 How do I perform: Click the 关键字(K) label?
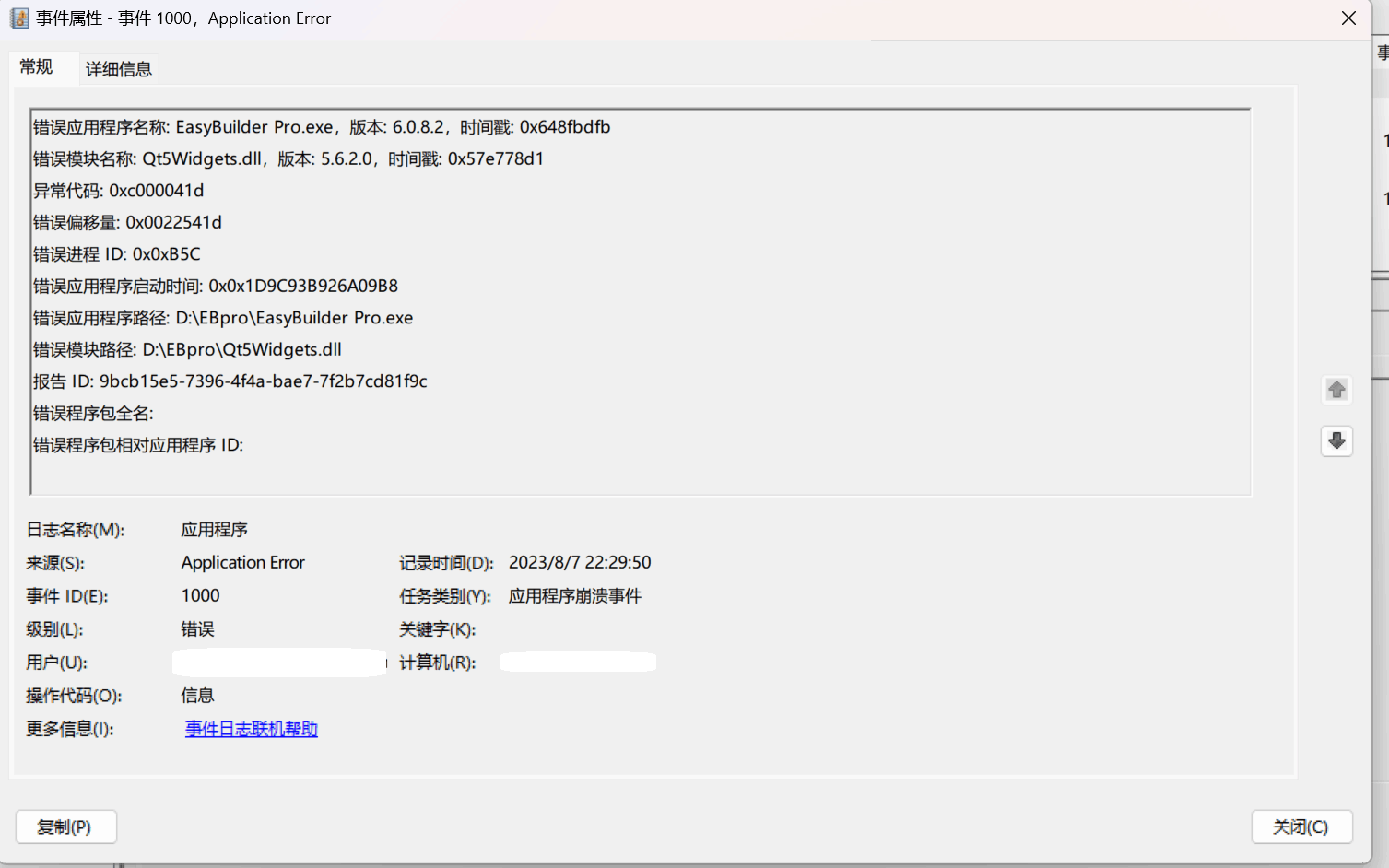(438, 629)
